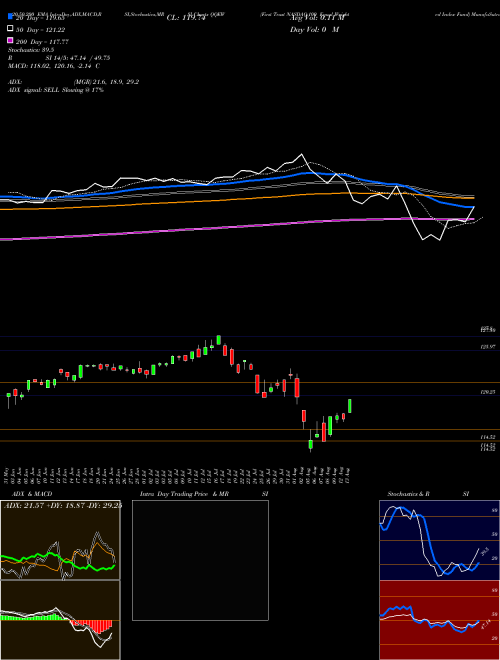Click the blue Stochastics chart panel

point(439,540)
